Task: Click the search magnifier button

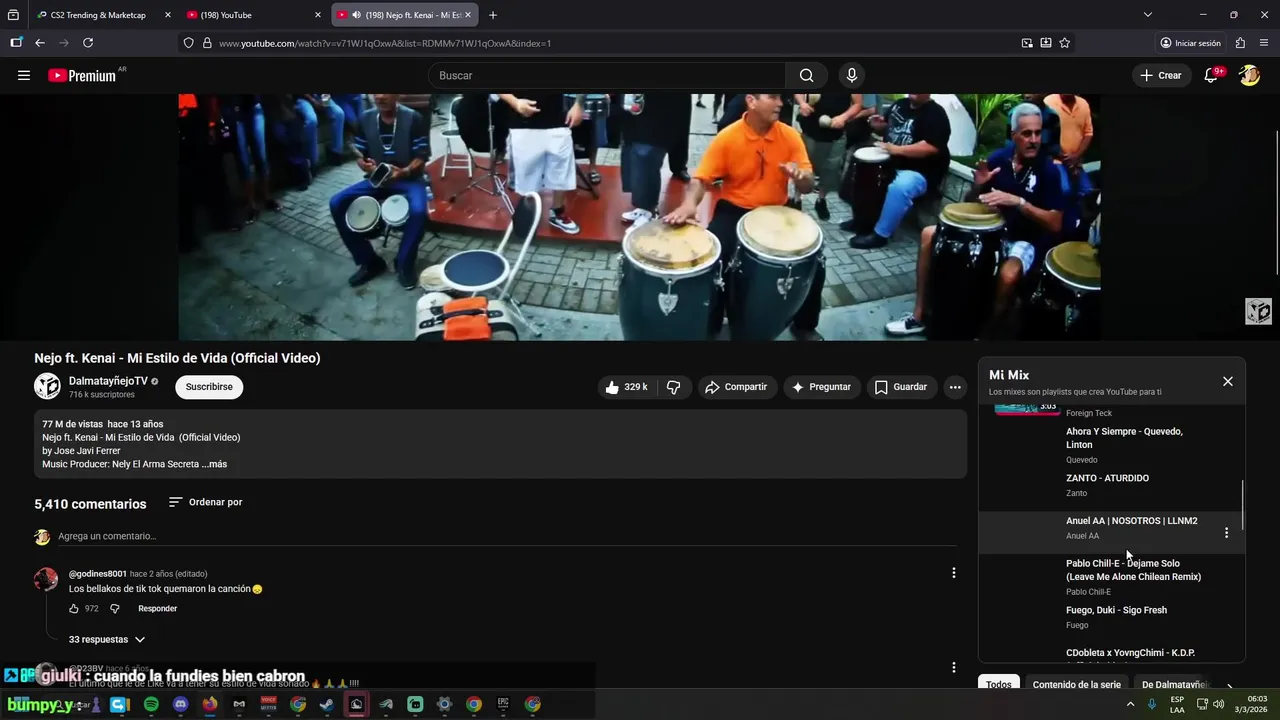Action: coord(806,75)
